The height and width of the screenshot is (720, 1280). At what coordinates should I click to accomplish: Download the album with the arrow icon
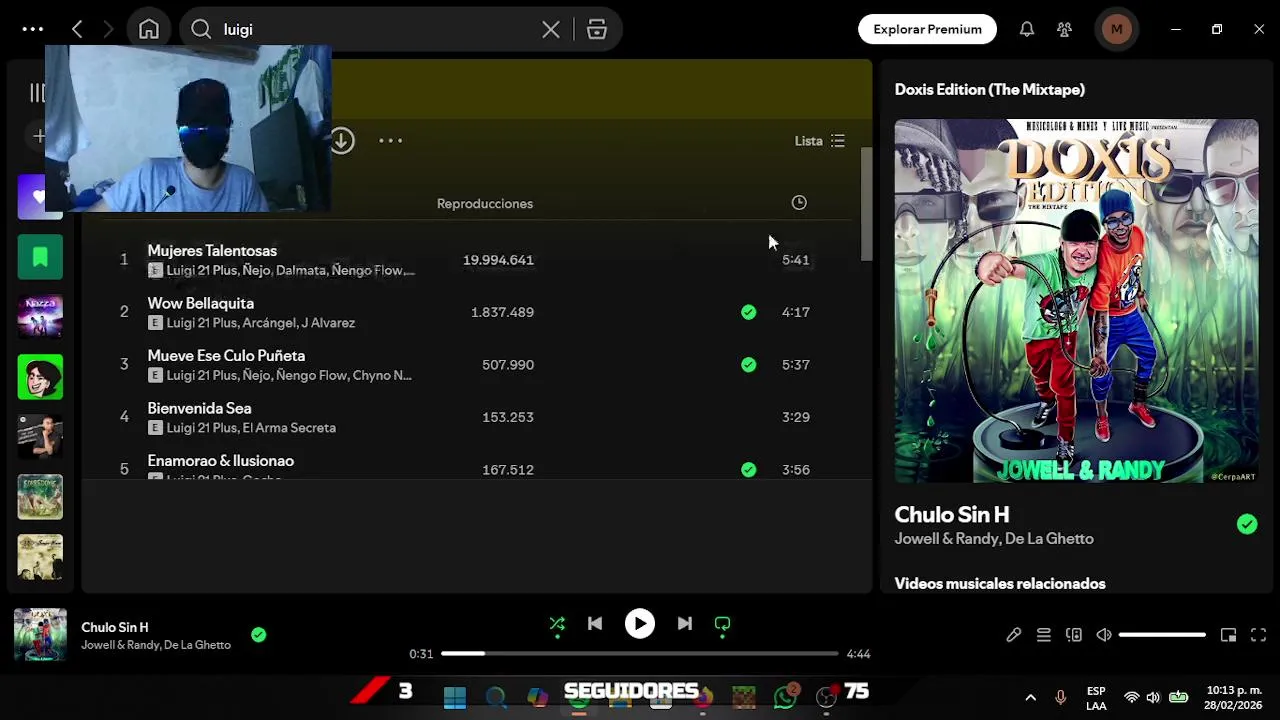342,141
